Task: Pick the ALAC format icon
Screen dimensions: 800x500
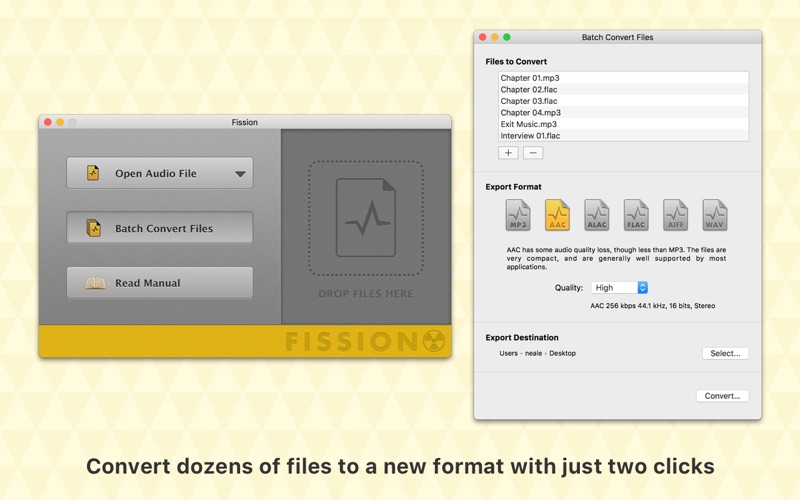Action: point(596,215)
